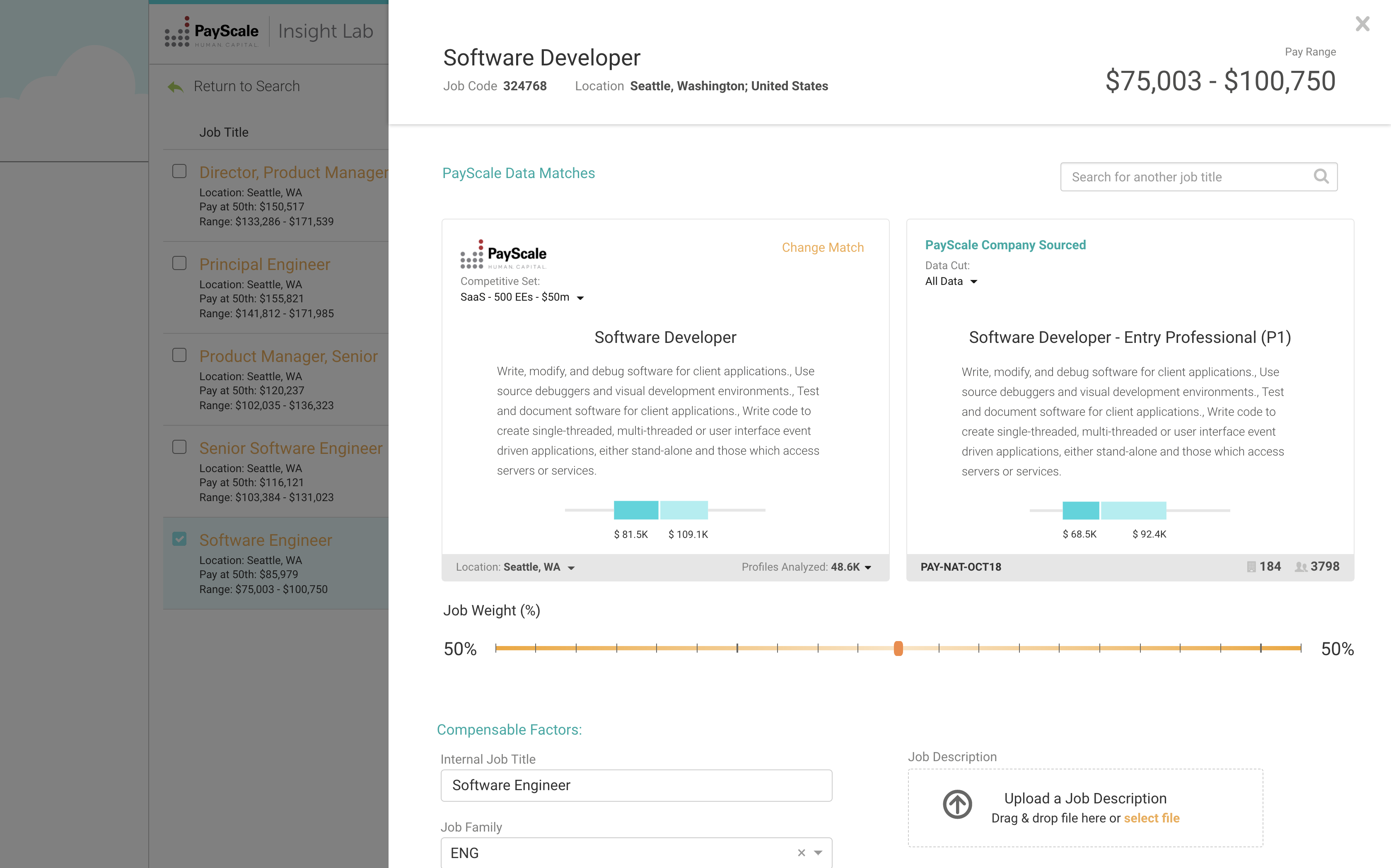Click the Job Code 324768 text
This screenshot has height=868, width=1391.
(495, 86)
